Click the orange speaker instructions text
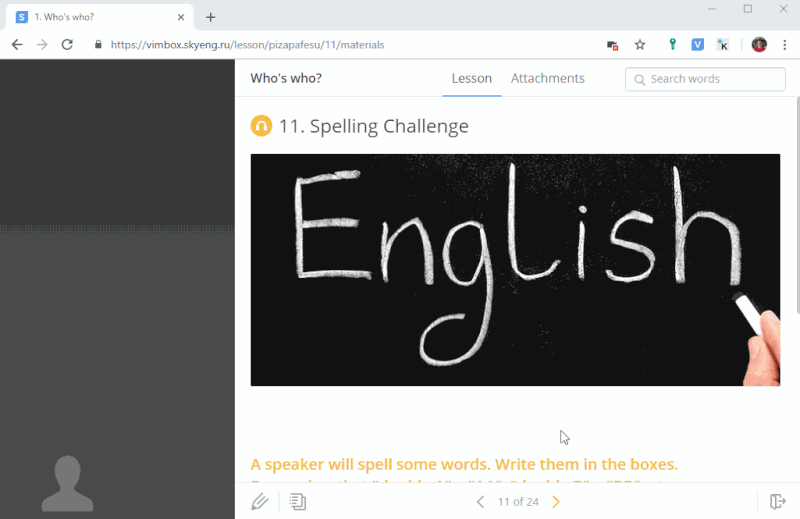800x519 pixels. [464, 464]
